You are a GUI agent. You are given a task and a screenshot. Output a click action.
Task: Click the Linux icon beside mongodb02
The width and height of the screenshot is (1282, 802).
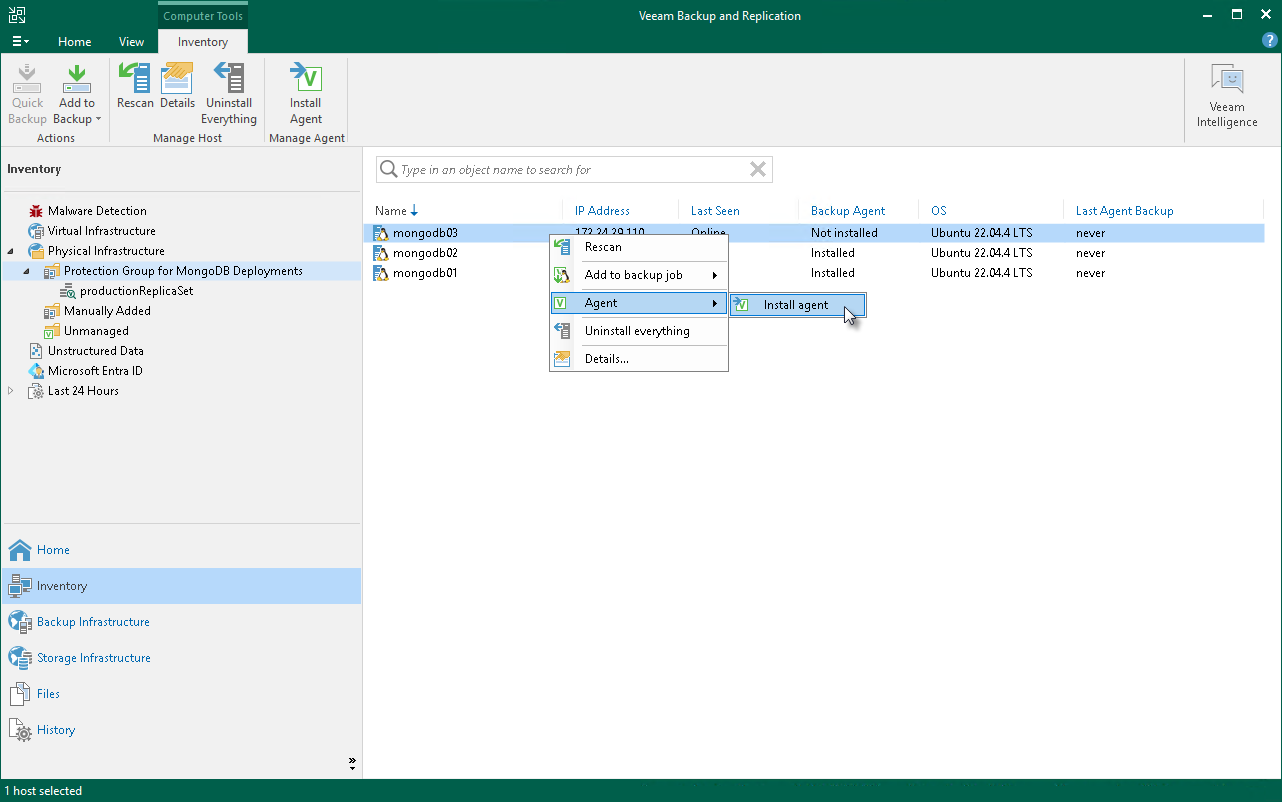(x=380, y=253)
